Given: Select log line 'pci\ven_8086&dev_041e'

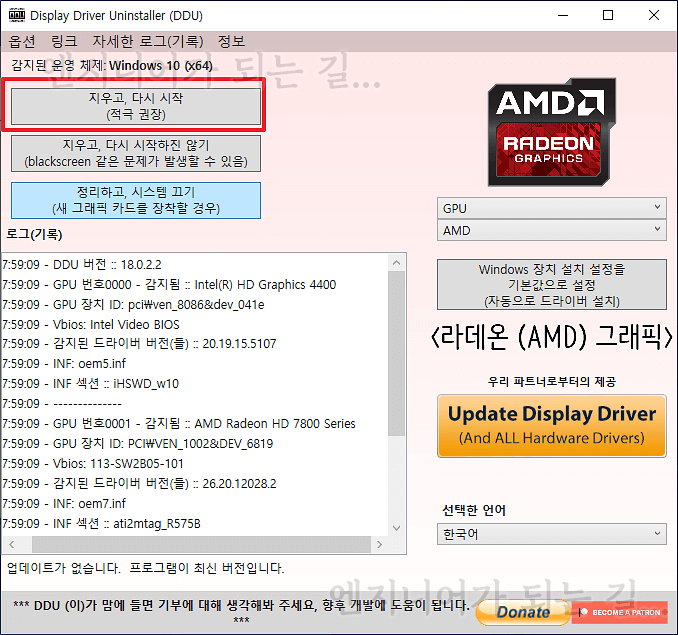Looking at the screenshot, I should [x=133, y=305].
